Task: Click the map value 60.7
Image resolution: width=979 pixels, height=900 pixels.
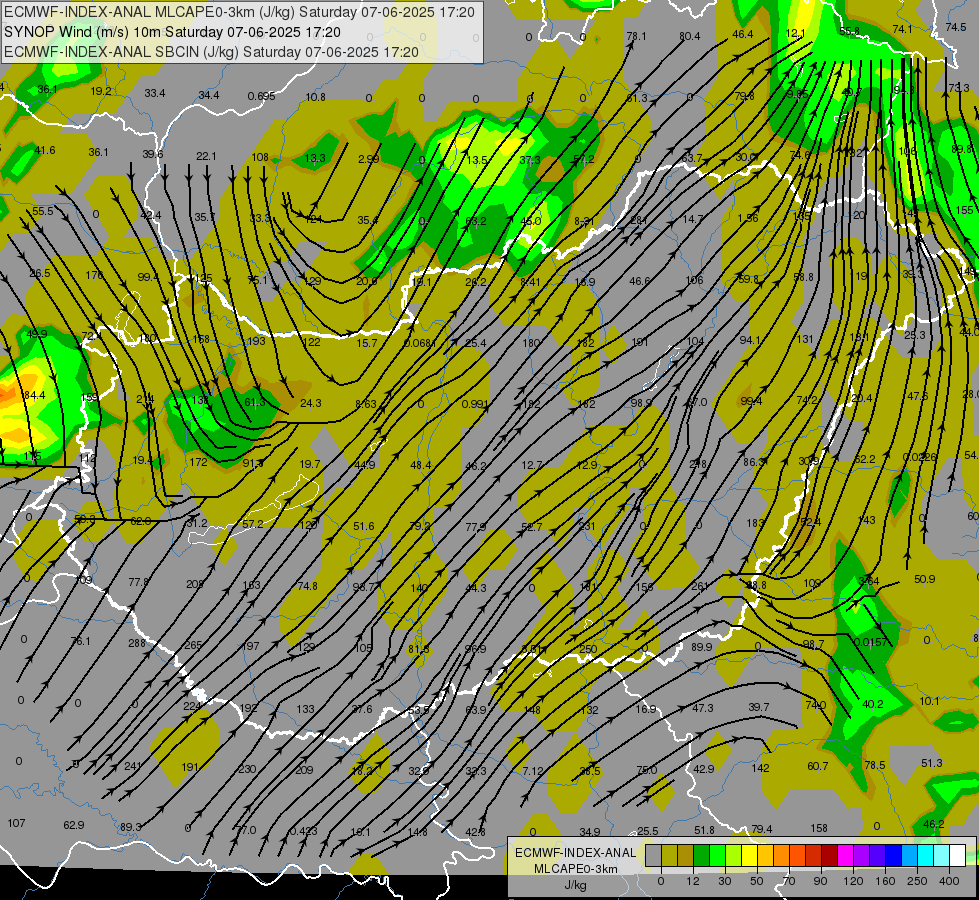Action: pyautogui.click(x=817, y=766)
